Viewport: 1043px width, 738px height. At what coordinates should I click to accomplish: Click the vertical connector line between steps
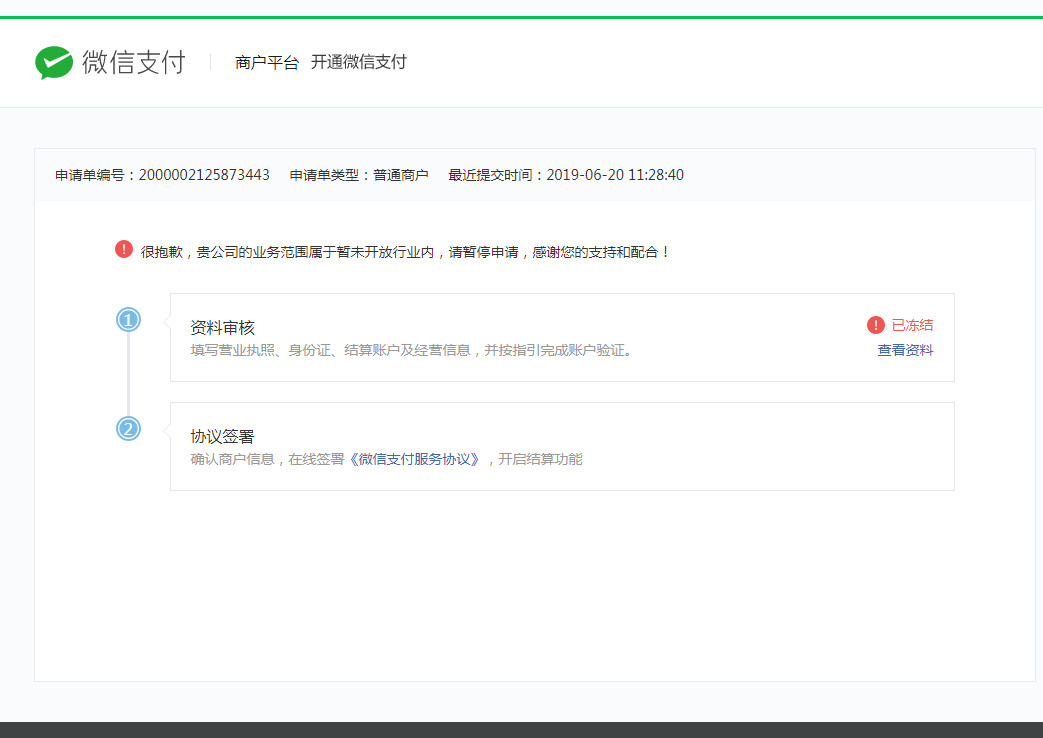(x=128, y=375)
